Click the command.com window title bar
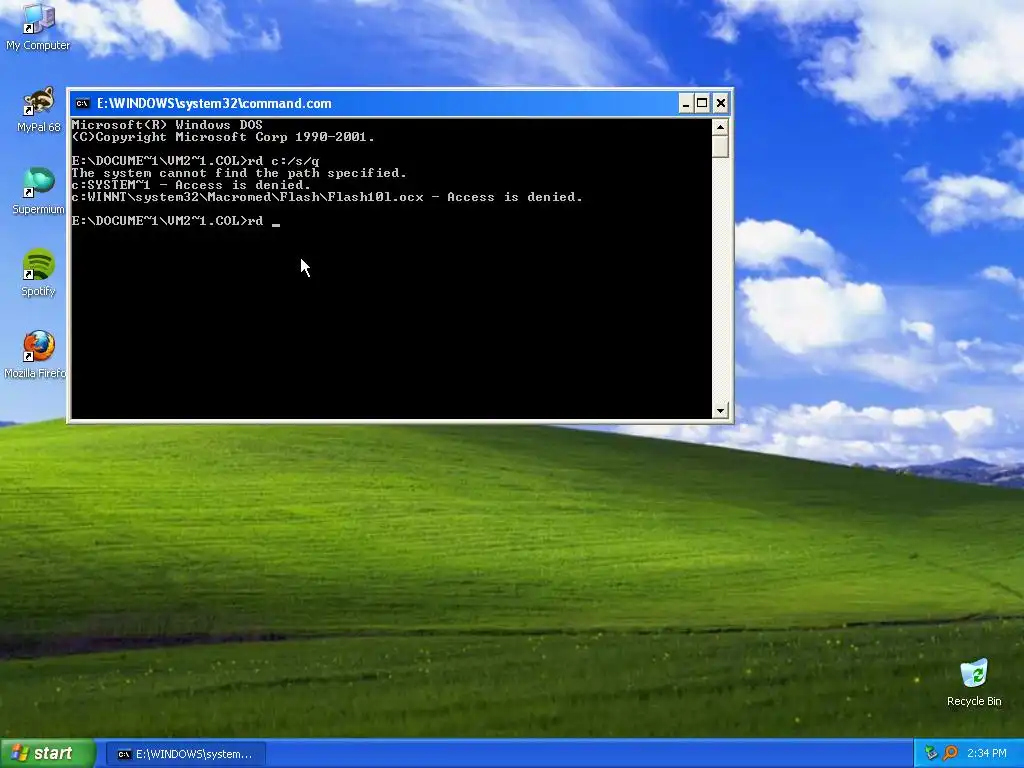1024x768 pixels. 400,103
